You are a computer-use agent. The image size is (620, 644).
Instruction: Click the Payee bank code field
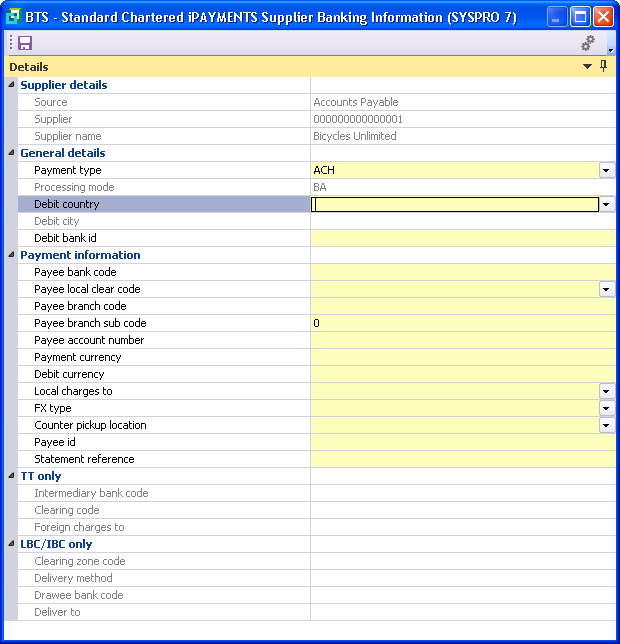463,272
